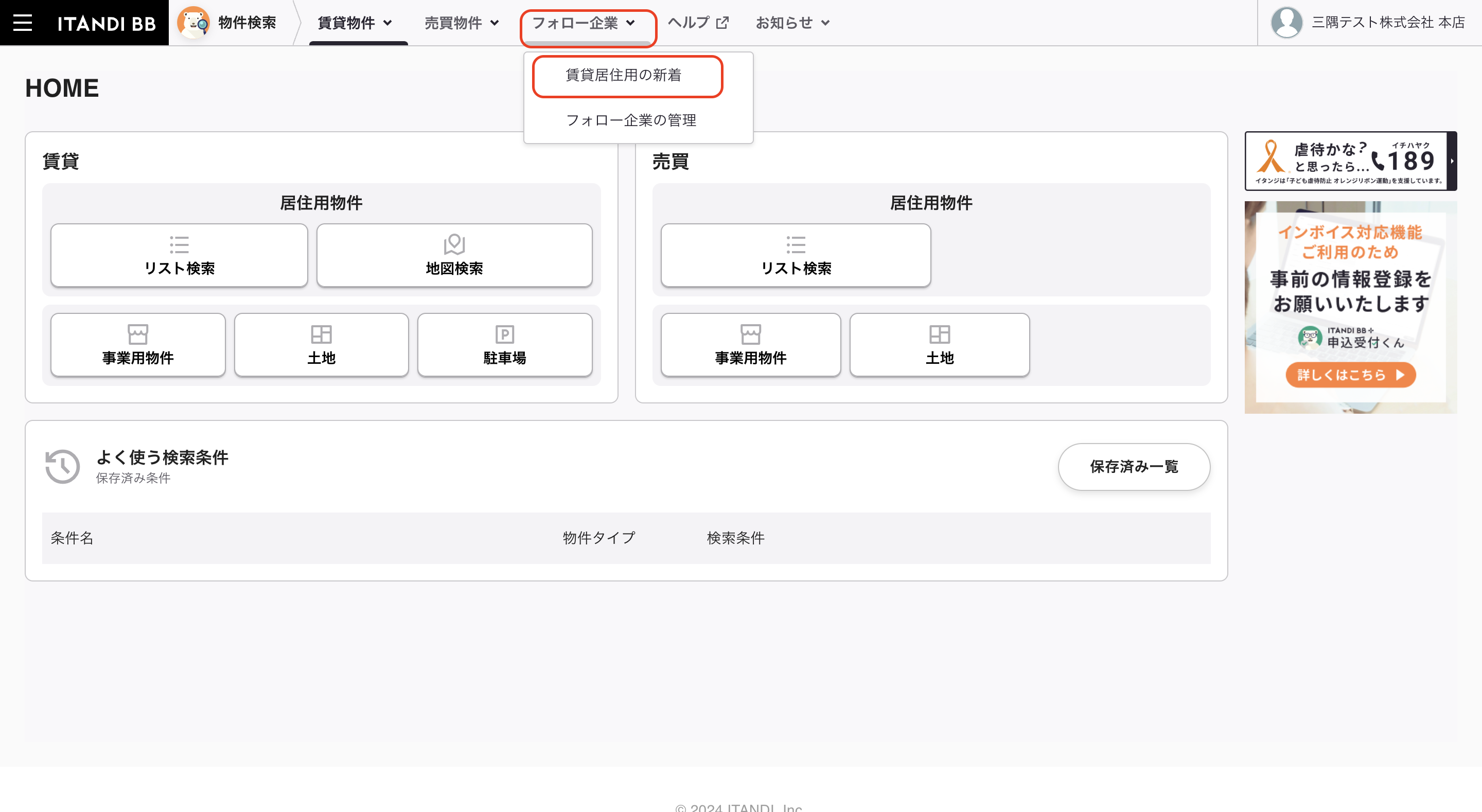1482x812 pixels.
Task: Click the history clock icon beside よく使う検索条件
Action: [x=62, y=466]
